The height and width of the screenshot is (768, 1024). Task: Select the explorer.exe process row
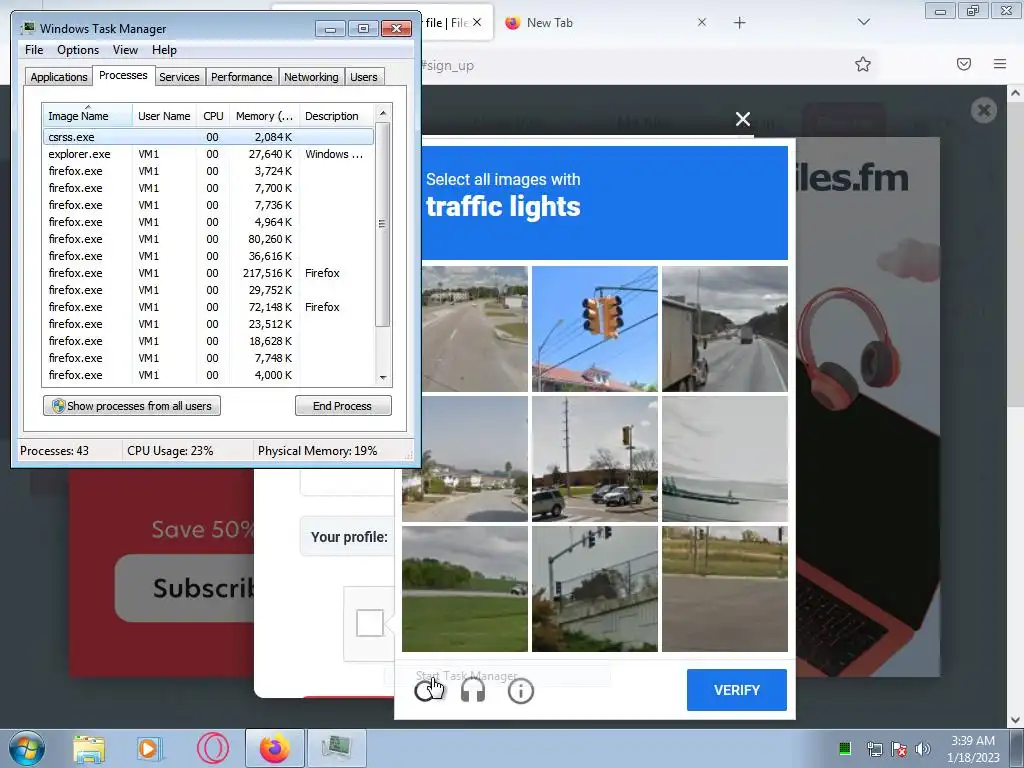pos(208,154)
